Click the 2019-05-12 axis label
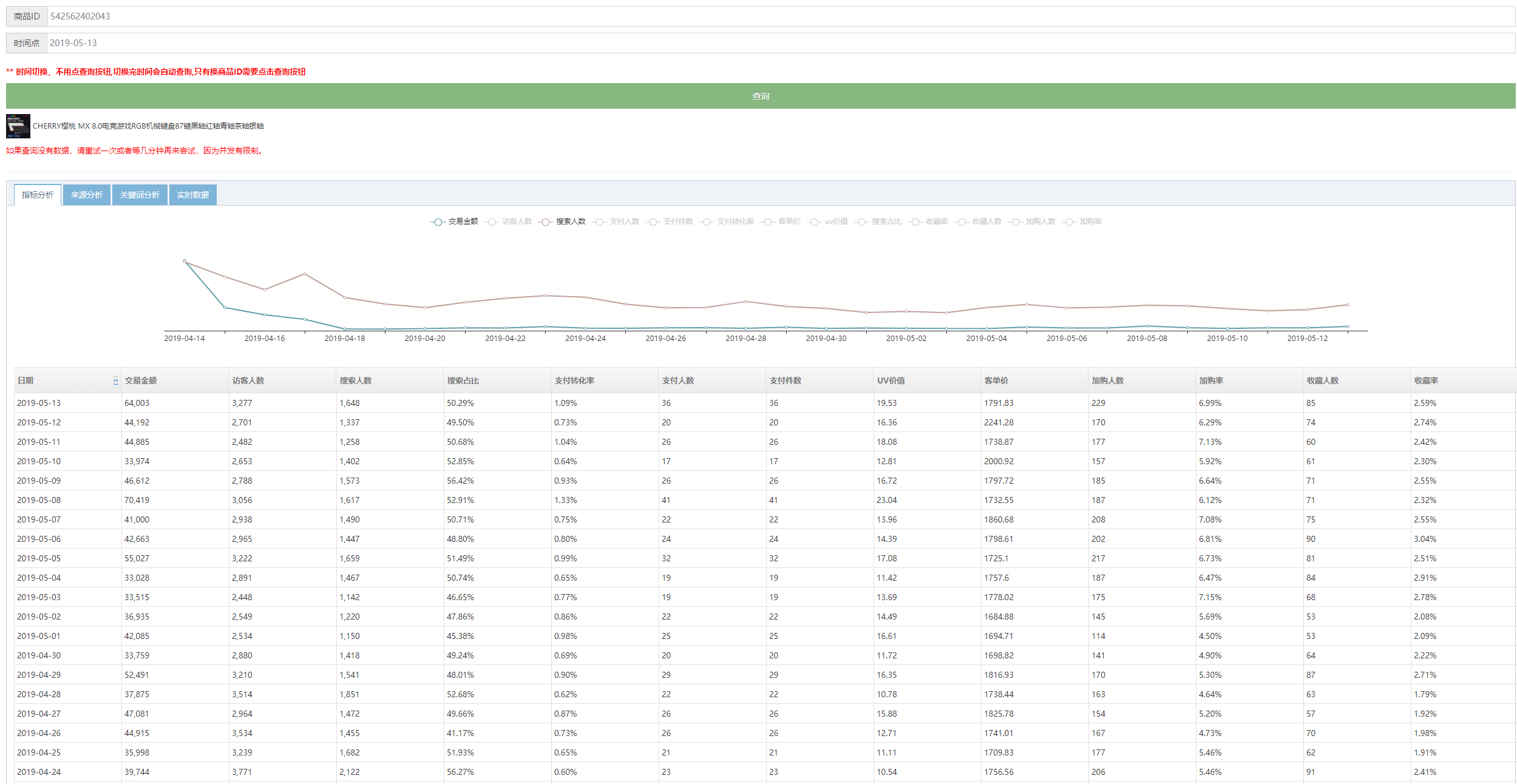The width and height of the screenshot is (1517, 784). point(1307,339)
